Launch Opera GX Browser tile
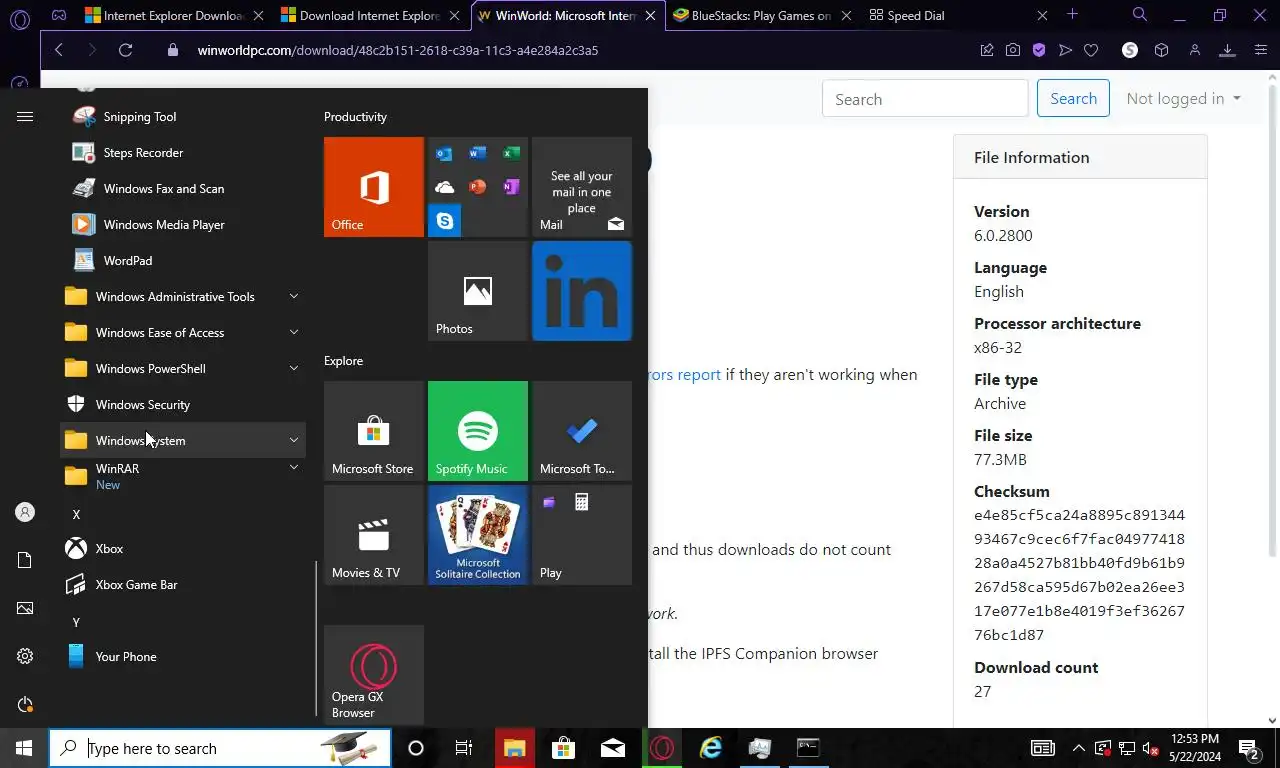 [374, 675]
